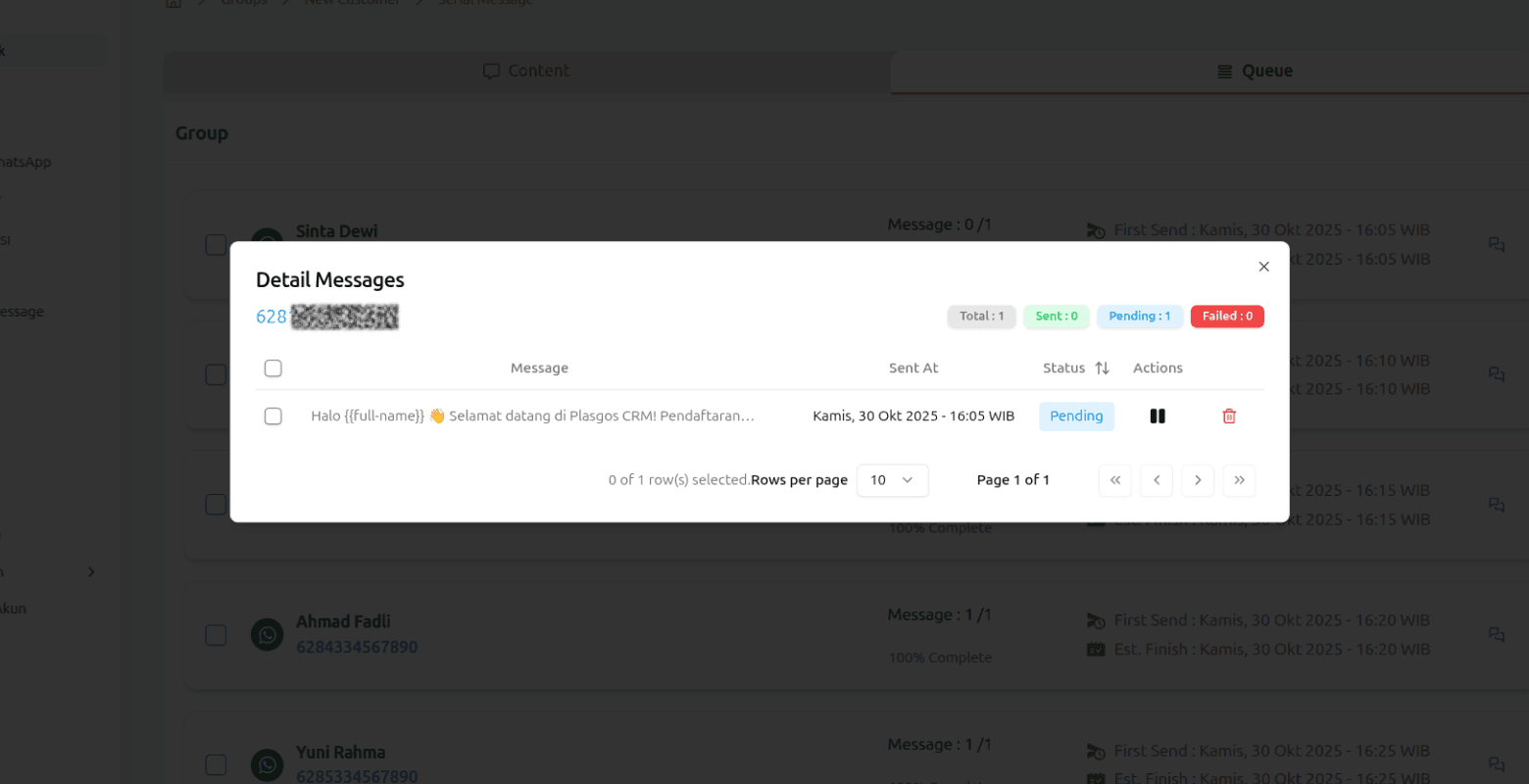Image resolution: width=1529 pixels, height=784 pixels.
Task: Go to previous page of messages
Action: (1157, 480)
